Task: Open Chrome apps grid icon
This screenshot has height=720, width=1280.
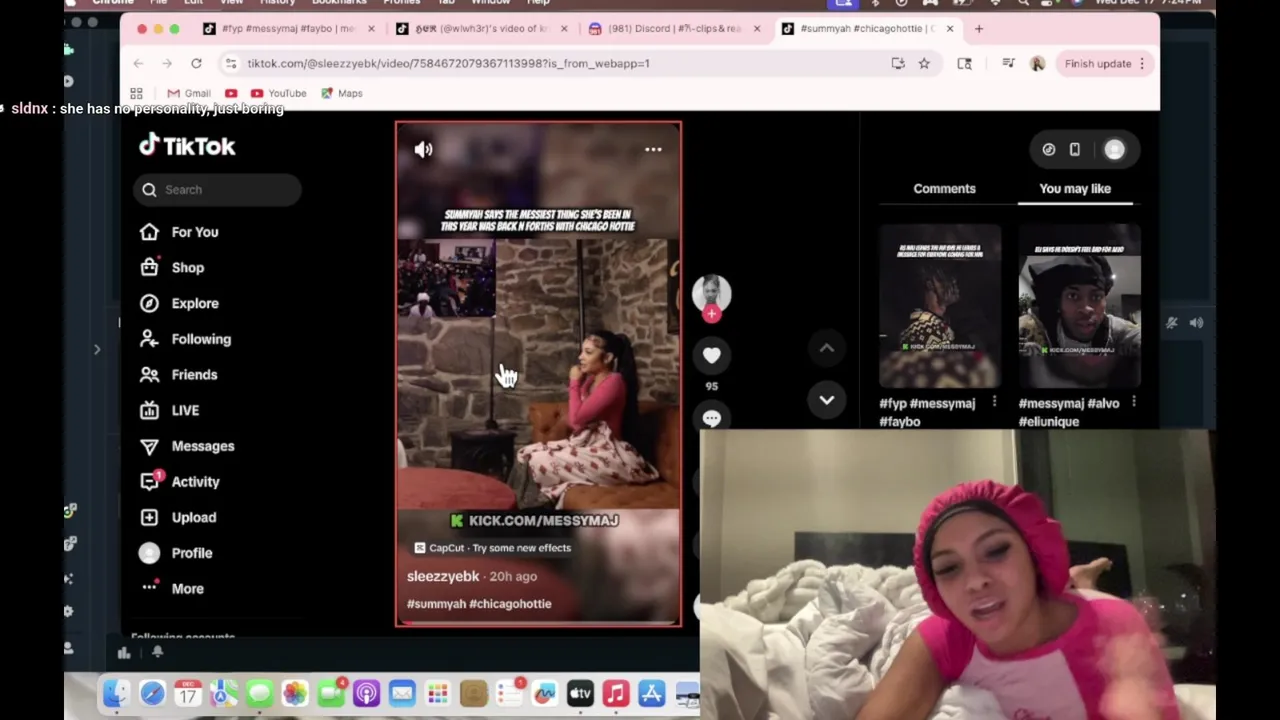Action: (136, 93)
